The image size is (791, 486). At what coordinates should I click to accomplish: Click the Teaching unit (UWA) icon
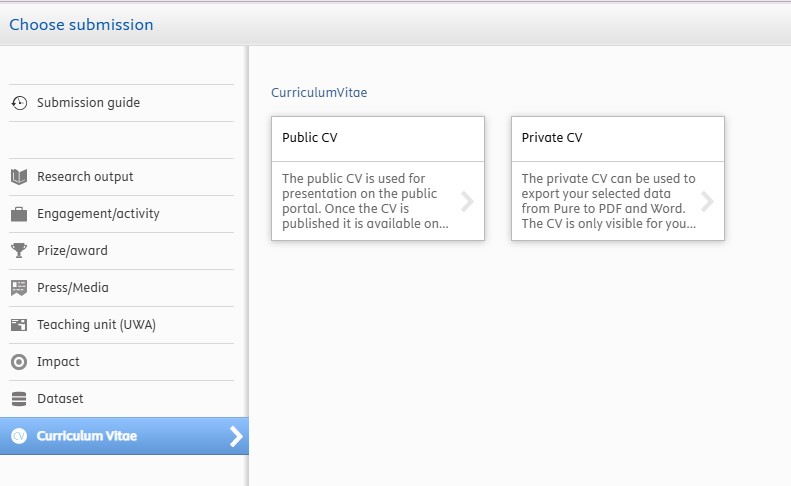coord(19,325)
